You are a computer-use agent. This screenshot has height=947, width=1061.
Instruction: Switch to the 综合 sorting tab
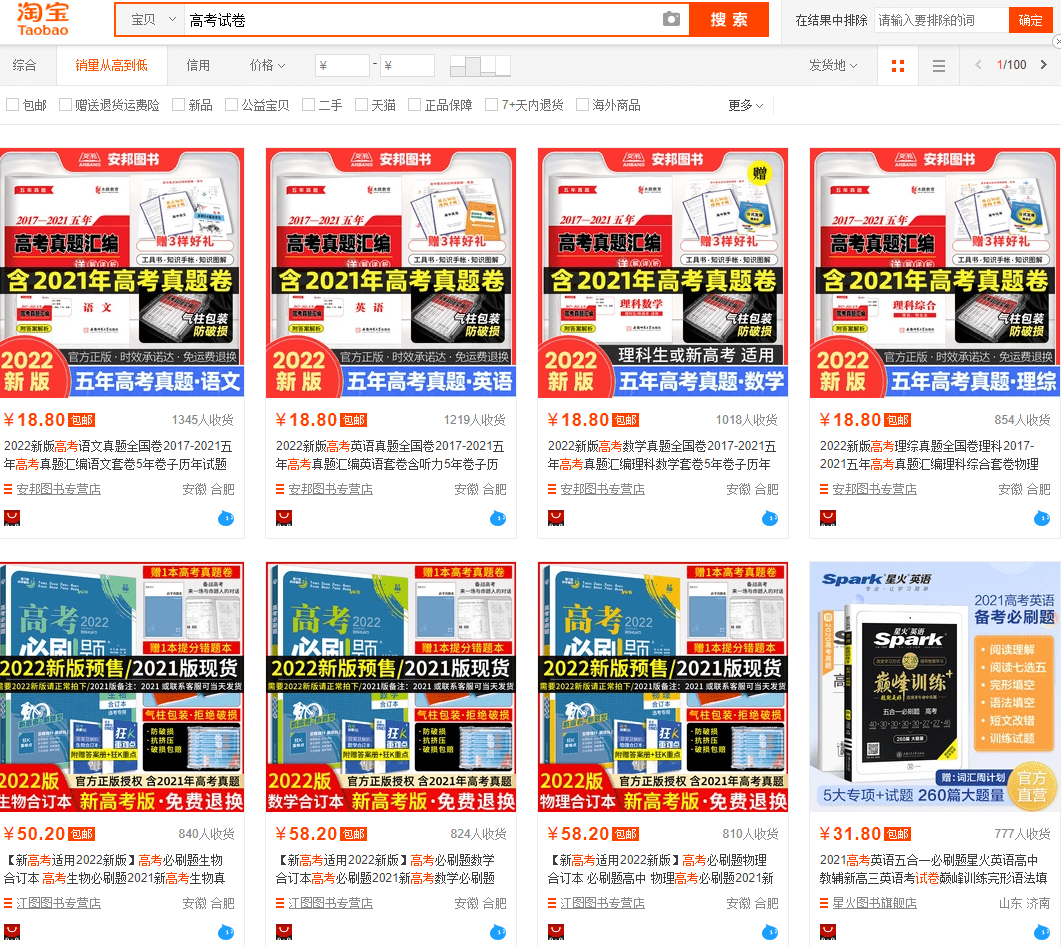tap(26, 64)
